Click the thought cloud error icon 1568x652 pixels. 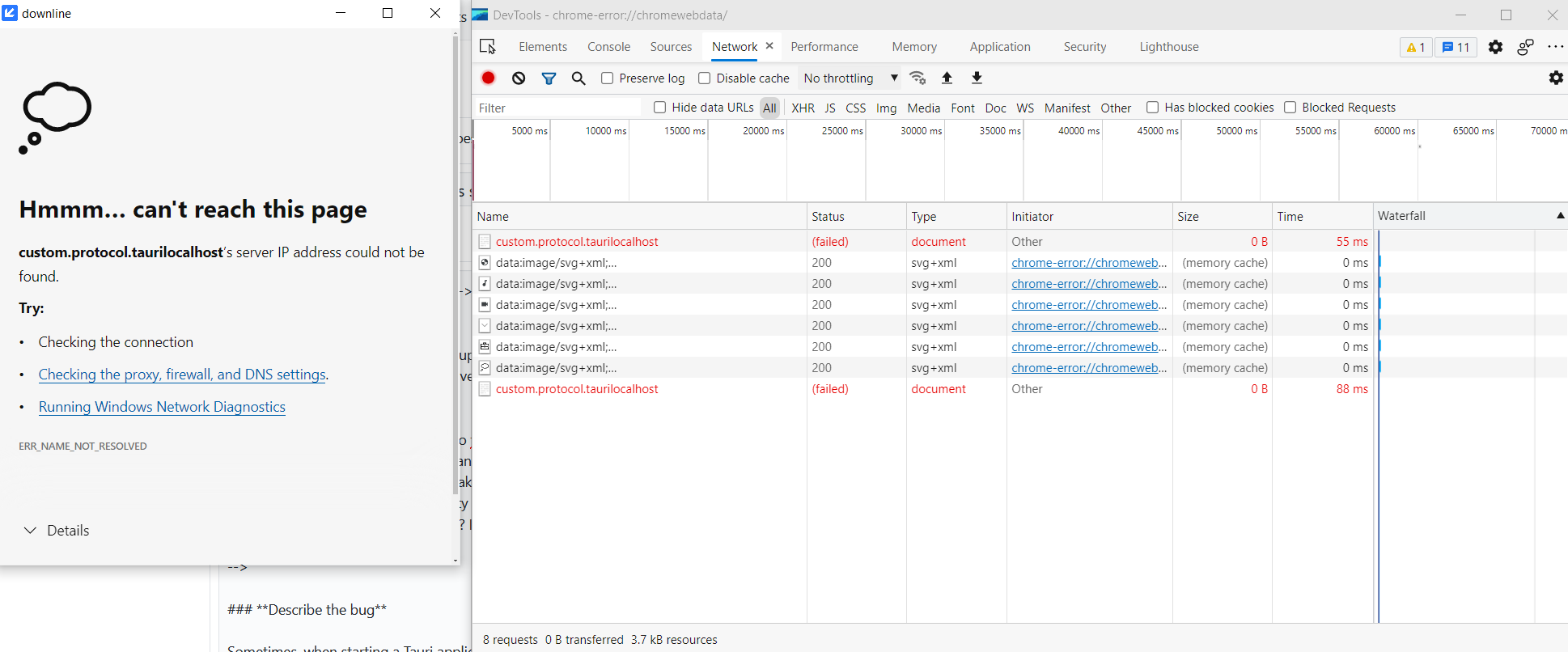55,117
